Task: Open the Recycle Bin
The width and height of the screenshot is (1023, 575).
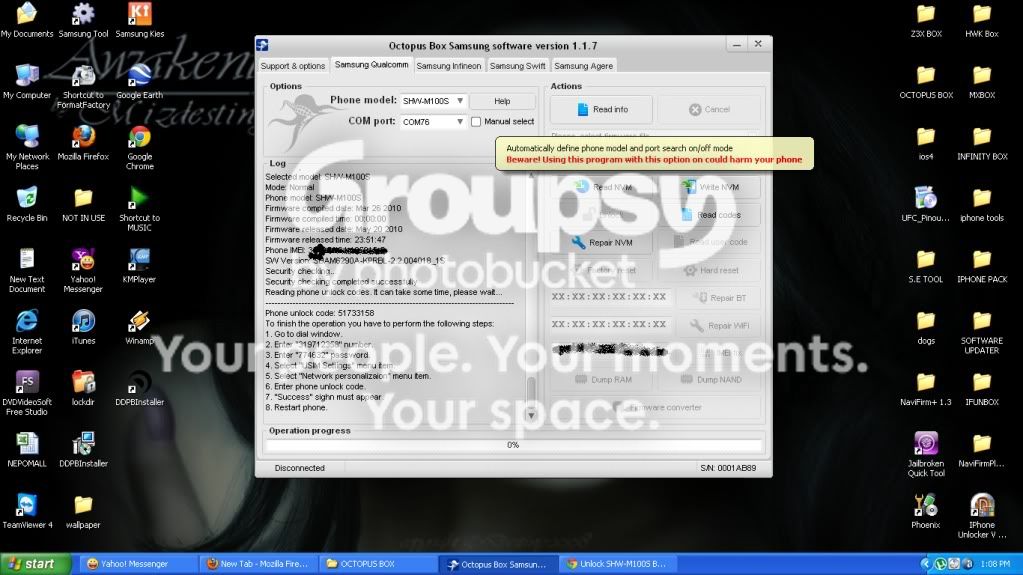Action: coord(27,204)
